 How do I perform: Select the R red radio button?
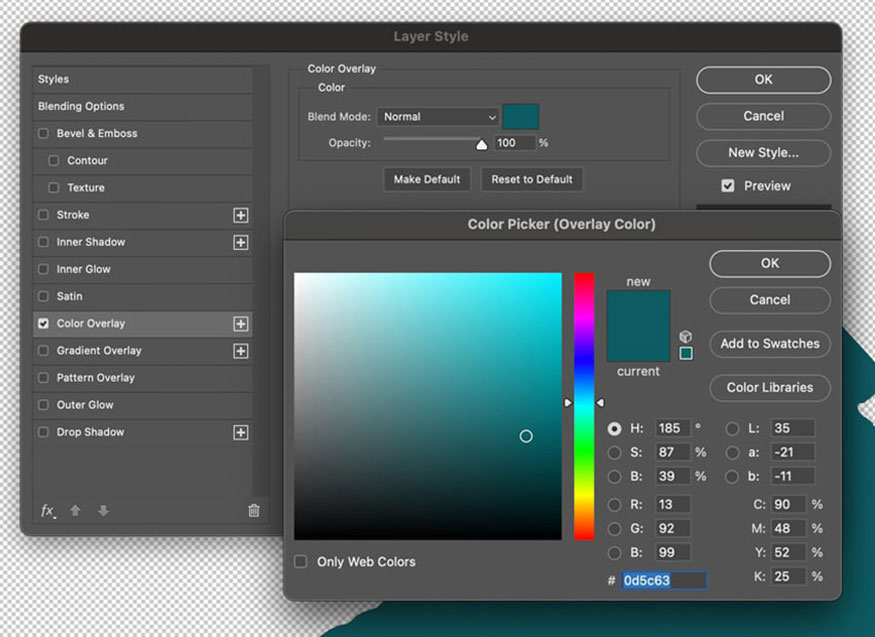point(614,504)
